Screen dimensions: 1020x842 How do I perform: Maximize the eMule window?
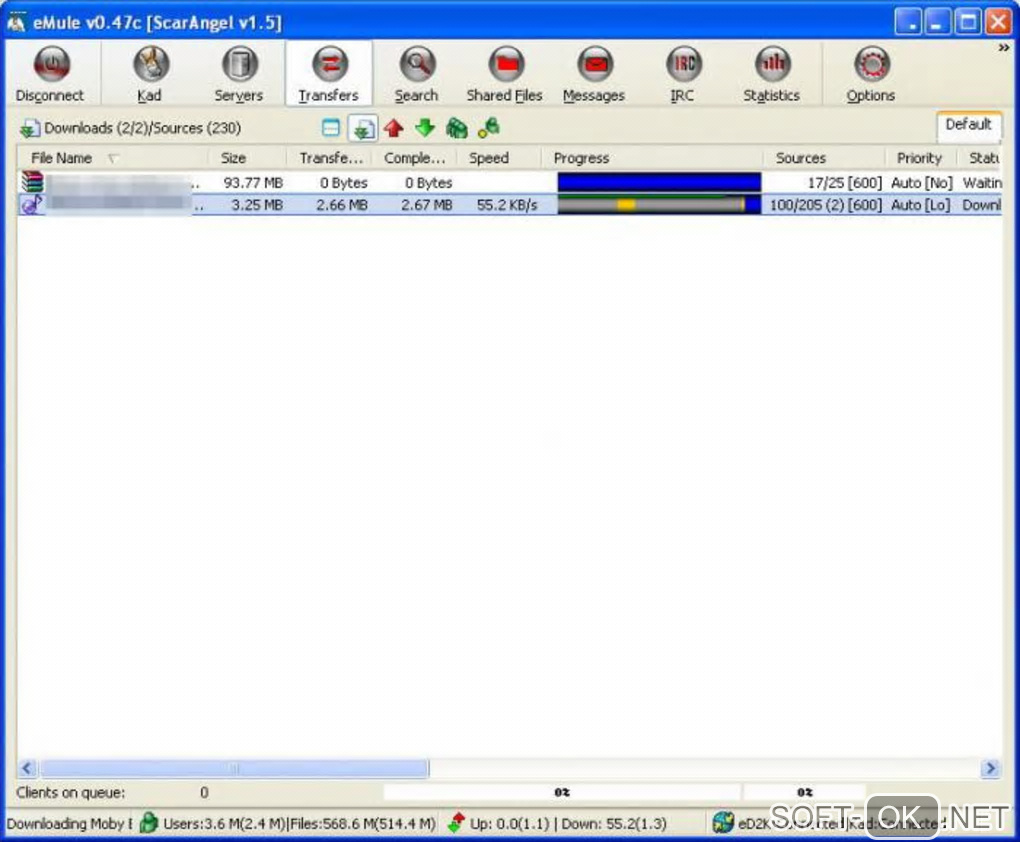coord(967,22)
